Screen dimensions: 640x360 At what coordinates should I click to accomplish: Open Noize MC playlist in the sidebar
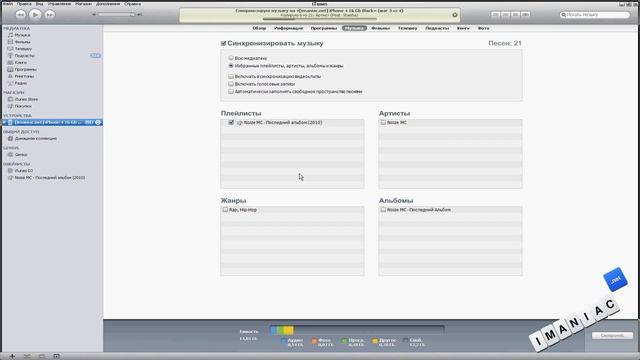click(49, 178)
